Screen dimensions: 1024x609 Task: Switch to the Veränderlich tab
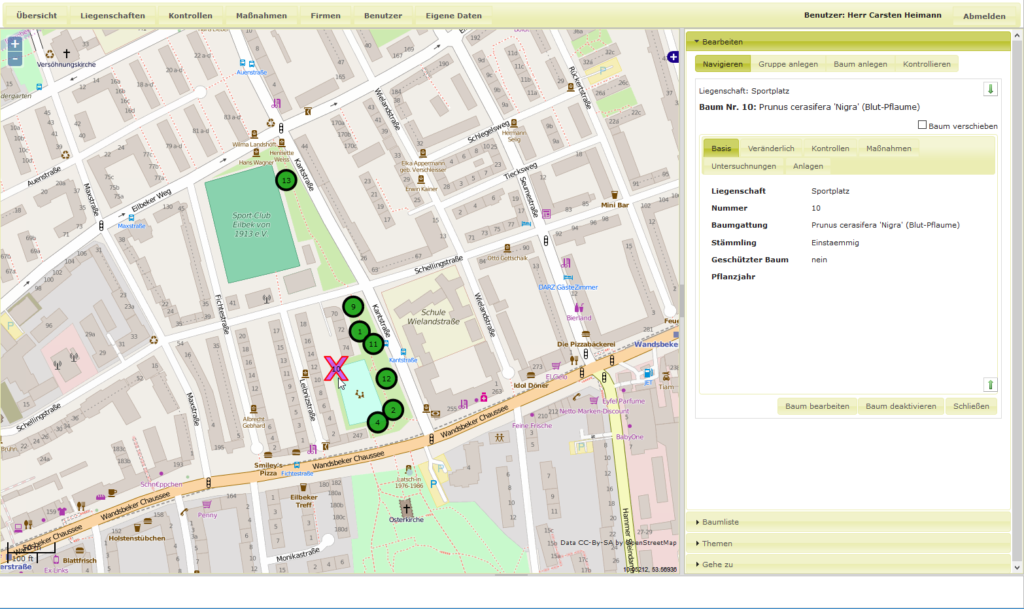click(771, 148)
